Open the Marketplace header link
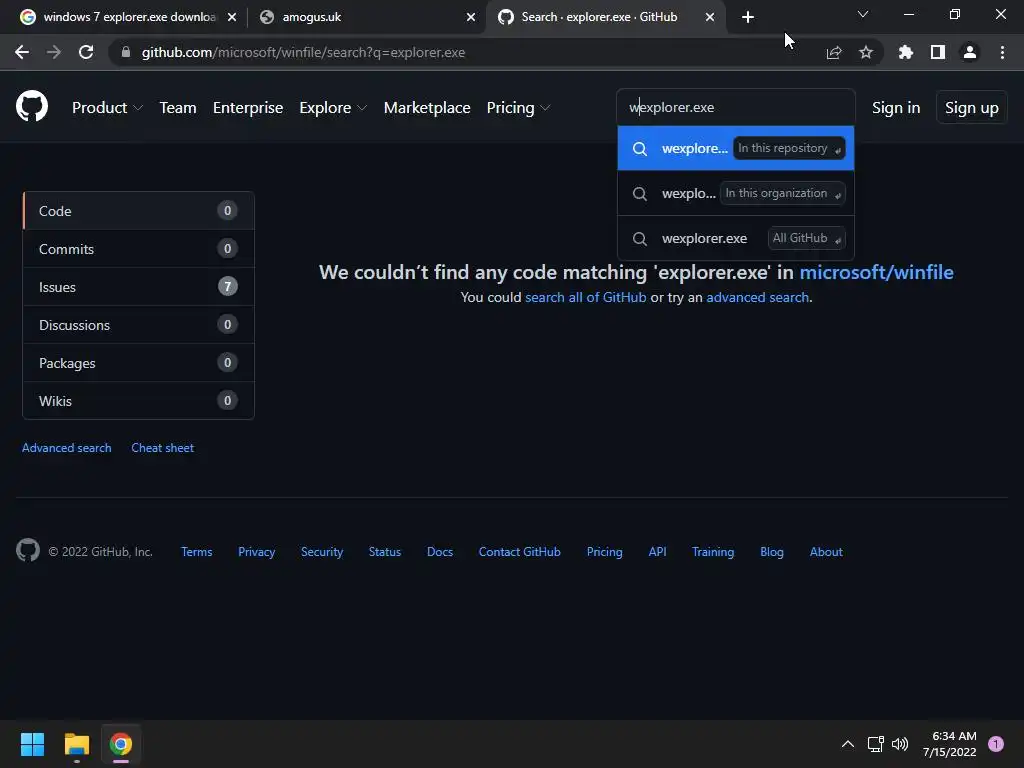This screenshot has height=768, width=1024. click(427, 108)
